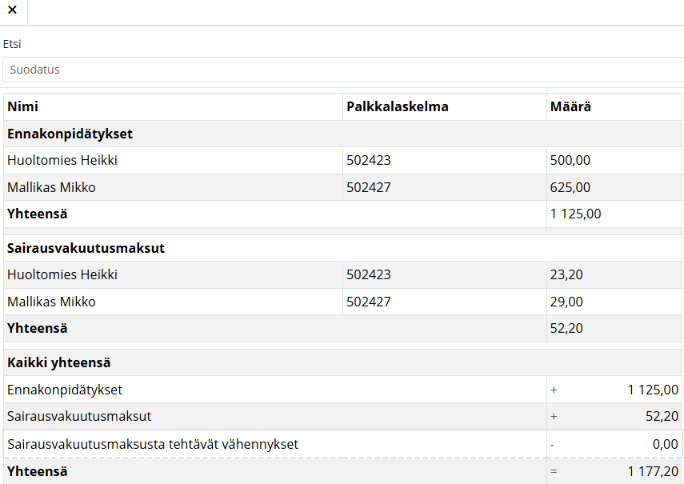Click the Suodatus search filter field

click(x=342, y=70)
